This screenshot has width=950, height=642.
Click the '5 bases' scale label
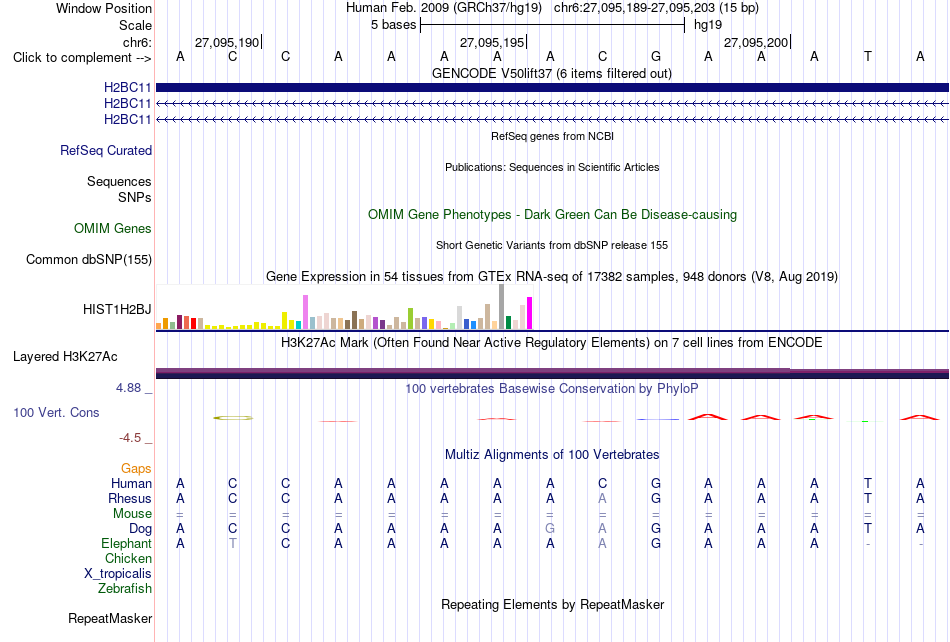(394, 25)
